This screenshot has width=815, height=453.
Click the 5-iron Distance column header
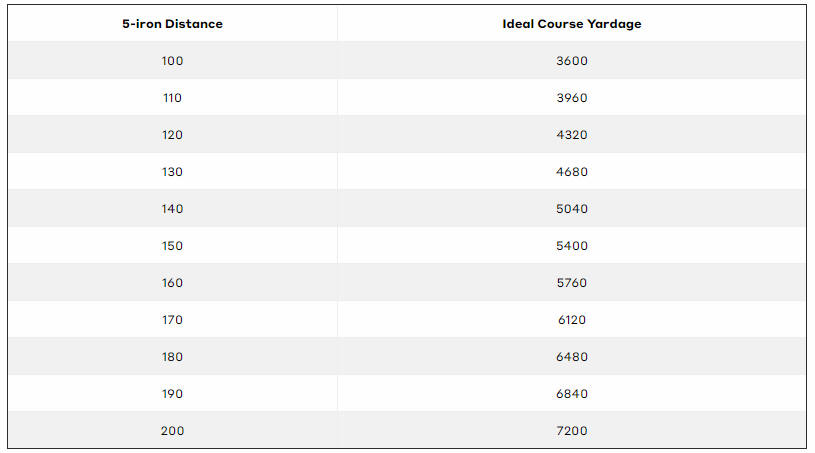click(172, 24)
